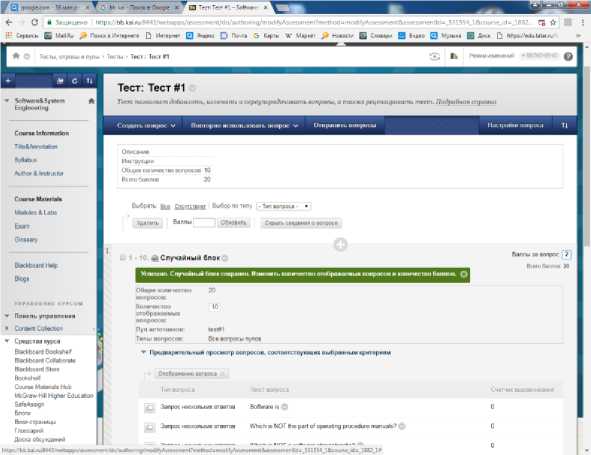Open the Отправить вопросы menu item
The image size is (591, 455).
[x=345, y=125]
